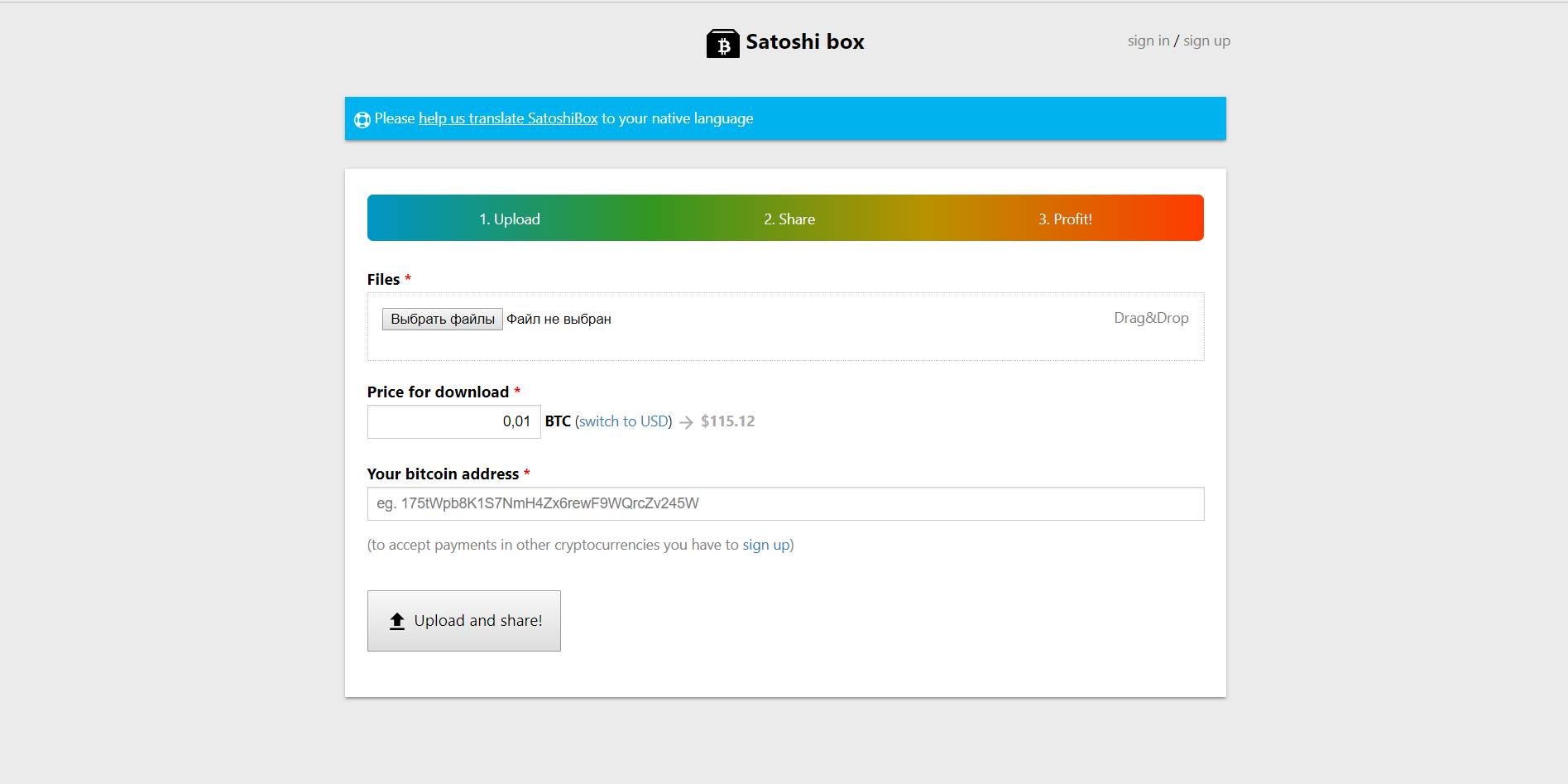
Task: Click the Файл не выбран status text
Action: pos(559,319)
